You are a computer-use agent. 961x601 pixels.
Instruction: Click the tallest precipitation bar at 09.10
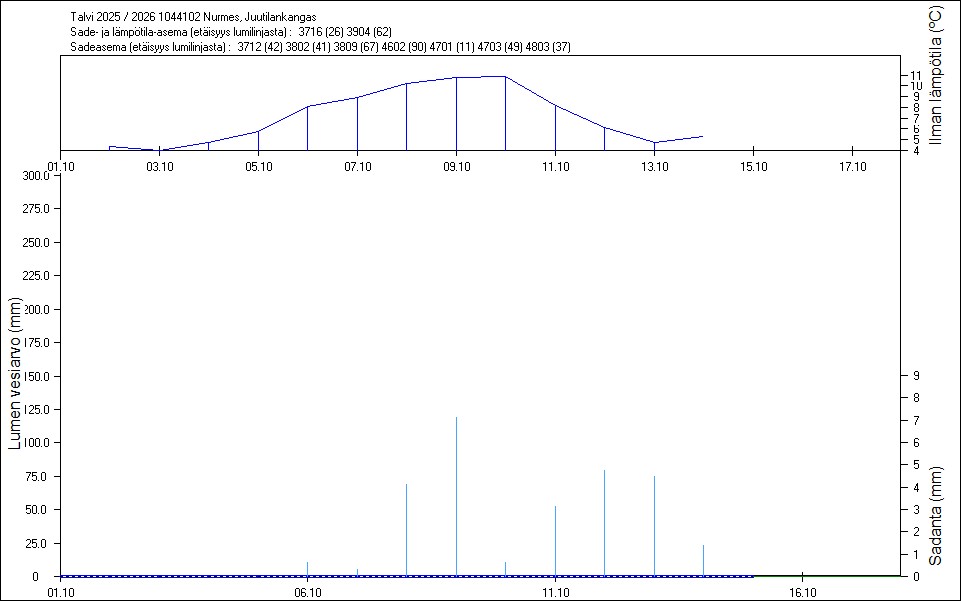coord(457,495)
